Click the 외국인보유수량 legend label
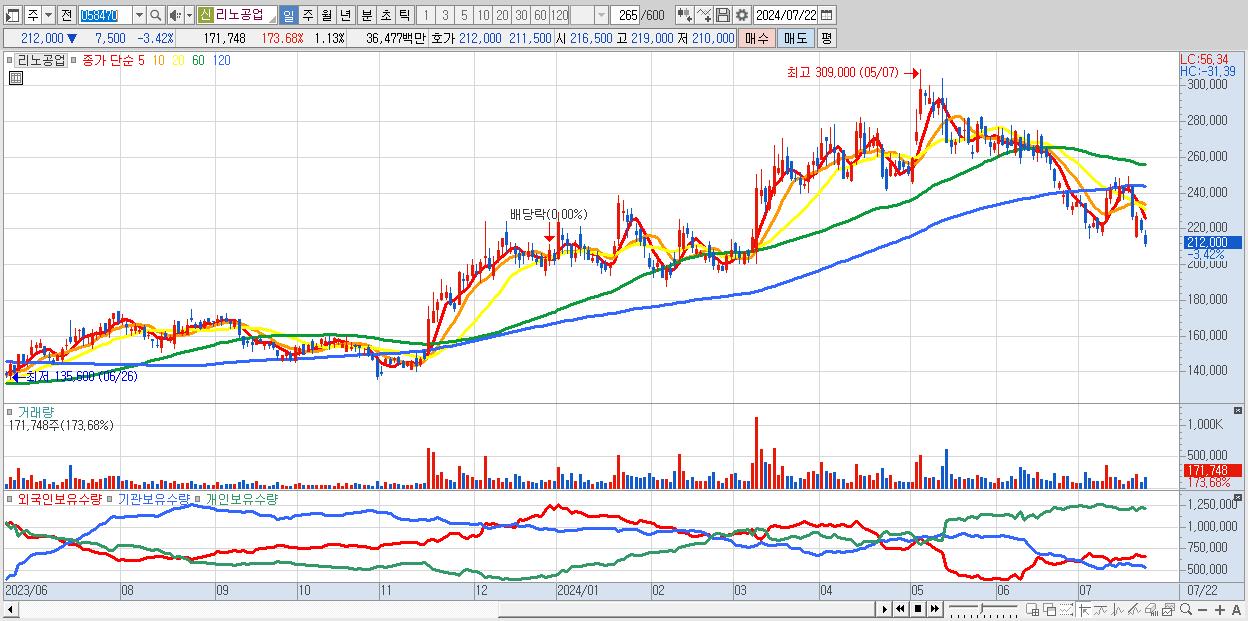The height and width of the screenshot is (621, 1248). (60, 498)
